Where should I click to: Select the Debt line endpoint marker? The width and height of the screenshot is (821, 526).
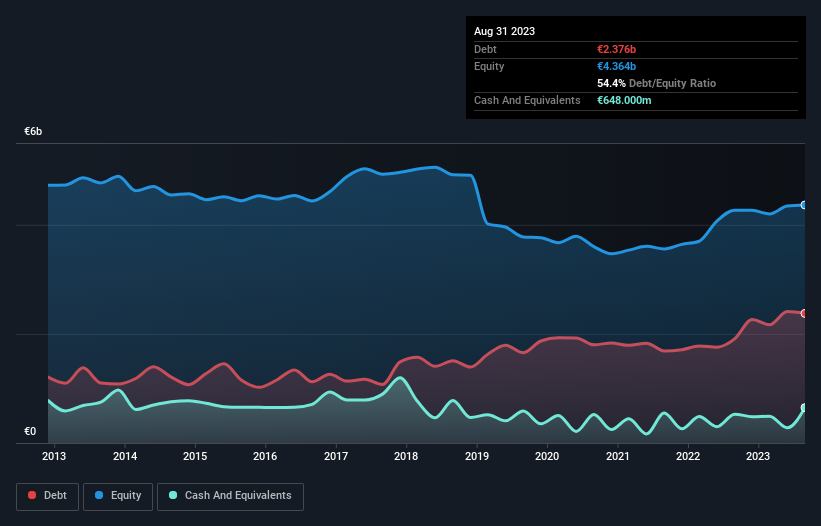coord(804,314)
